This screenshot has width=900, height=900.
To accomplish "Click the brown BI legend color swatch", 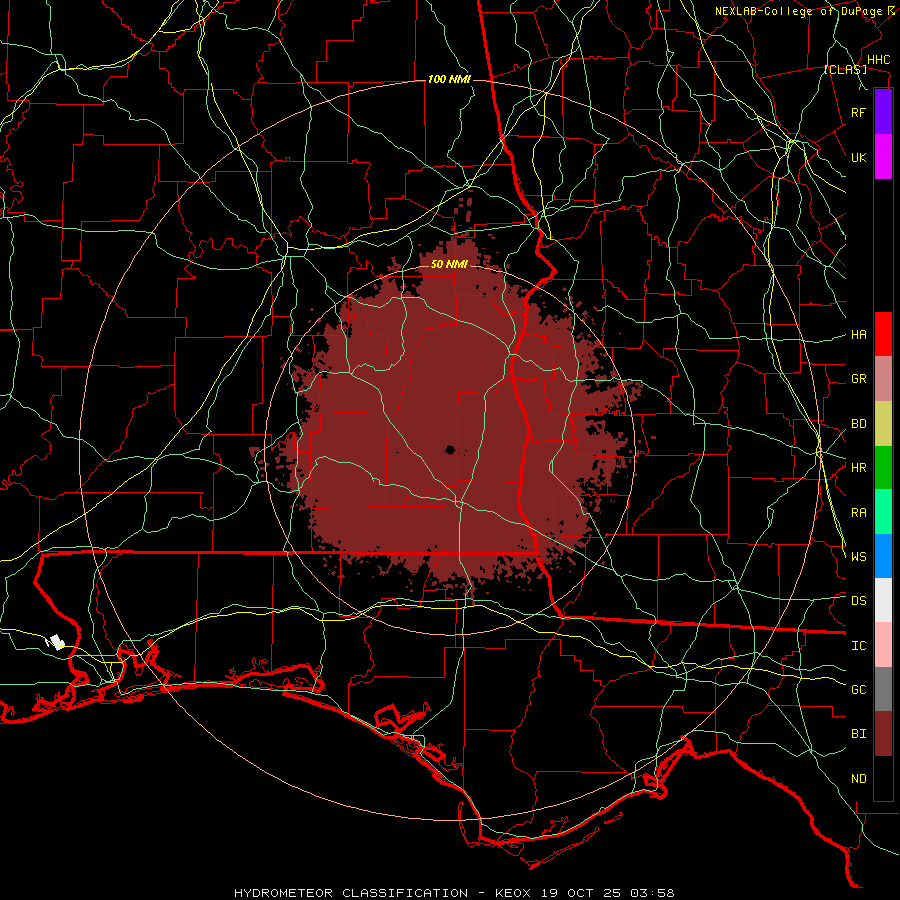I will [883, 734].
